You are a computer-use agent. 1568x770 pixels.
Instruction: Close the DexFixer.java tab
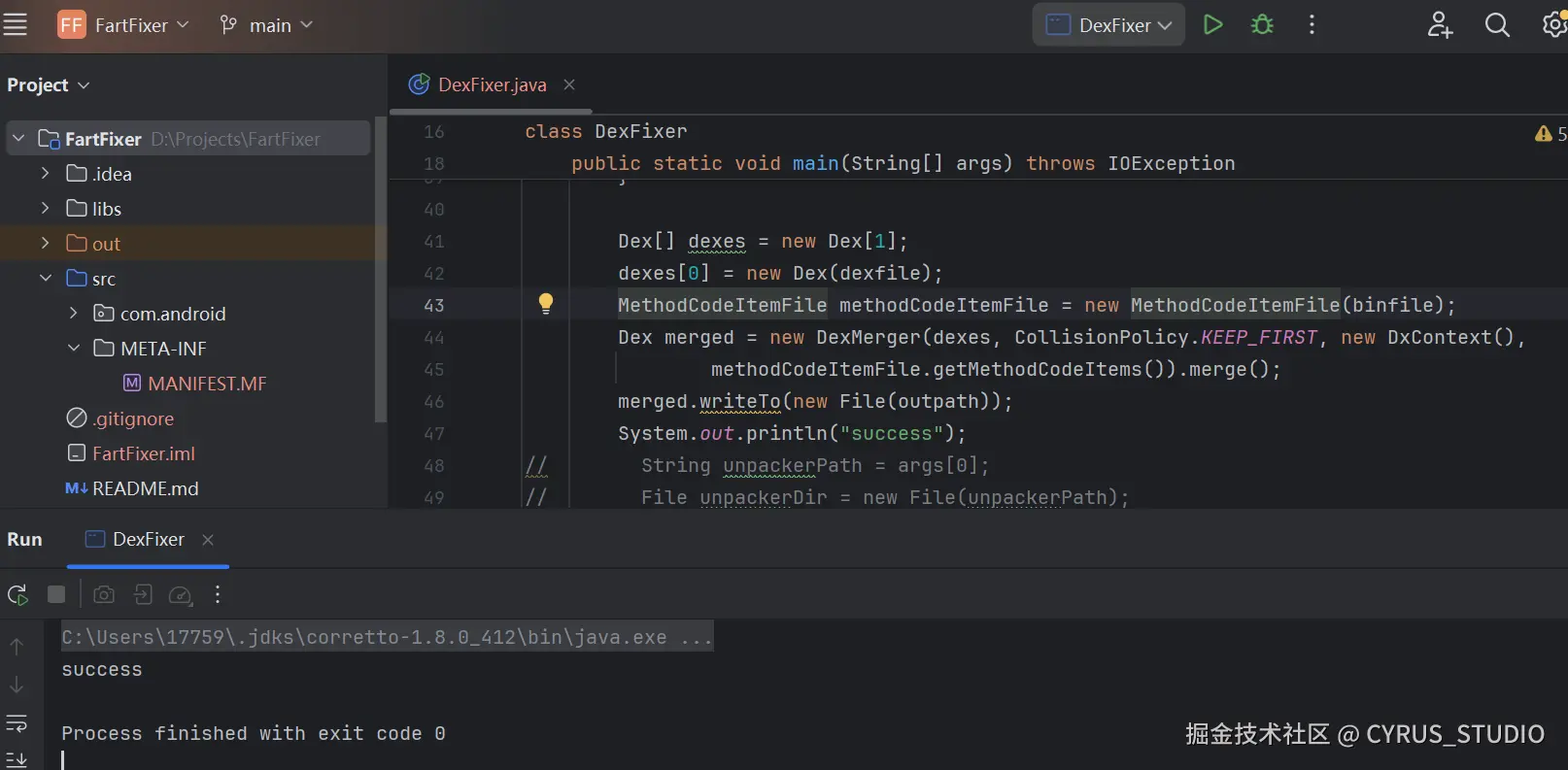click(x=569, y=84)
